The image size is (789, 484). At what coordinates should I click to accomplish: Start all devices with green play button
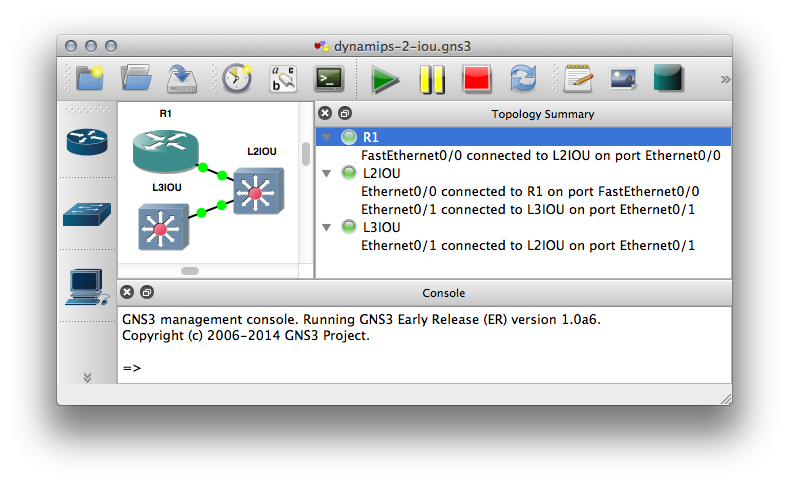pos(385,79)
